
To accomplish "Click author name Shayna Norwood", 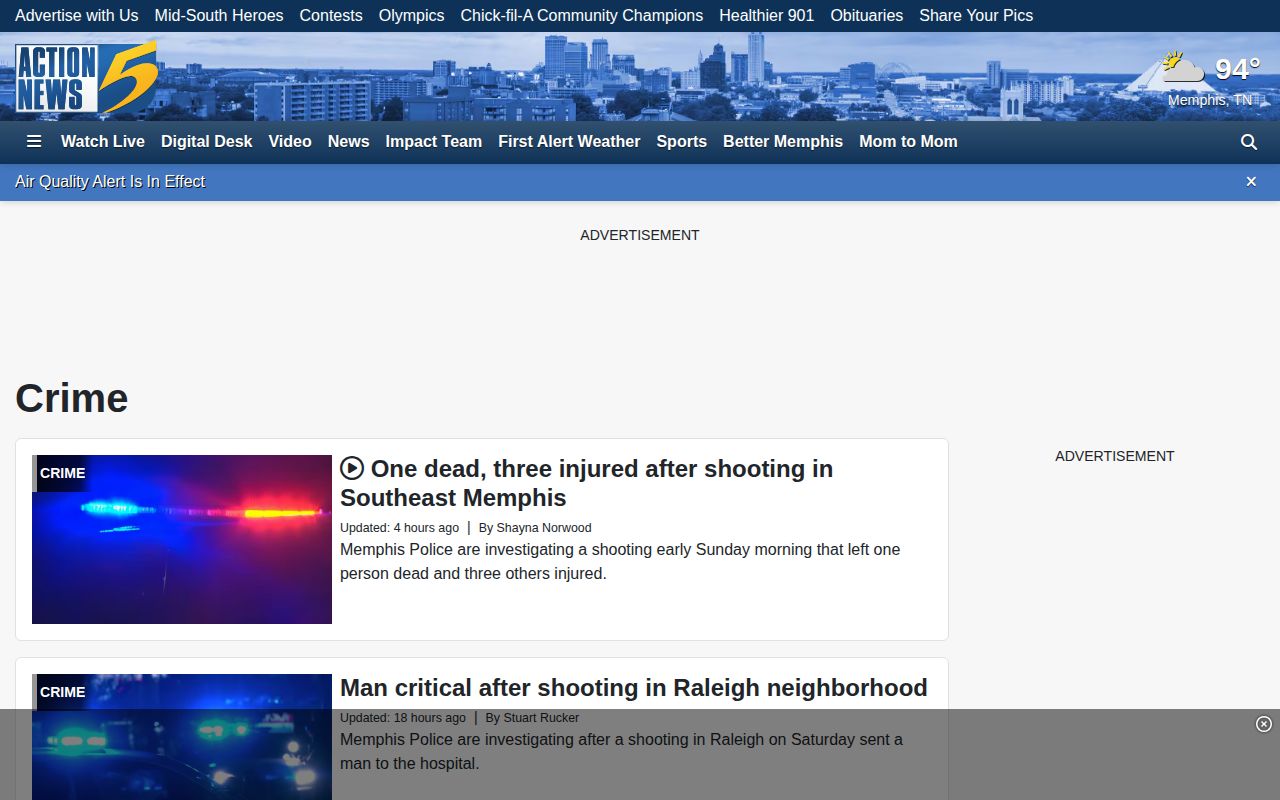I will 544,528.
